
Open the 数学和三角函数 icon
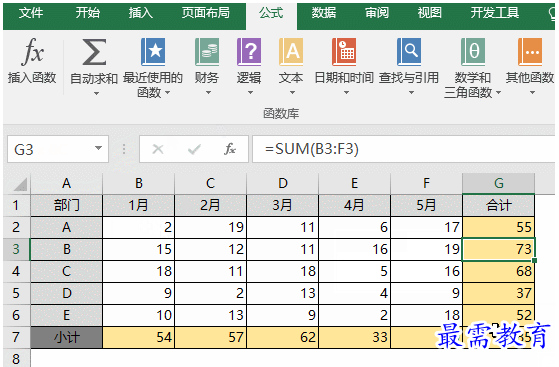coord(473,52)
